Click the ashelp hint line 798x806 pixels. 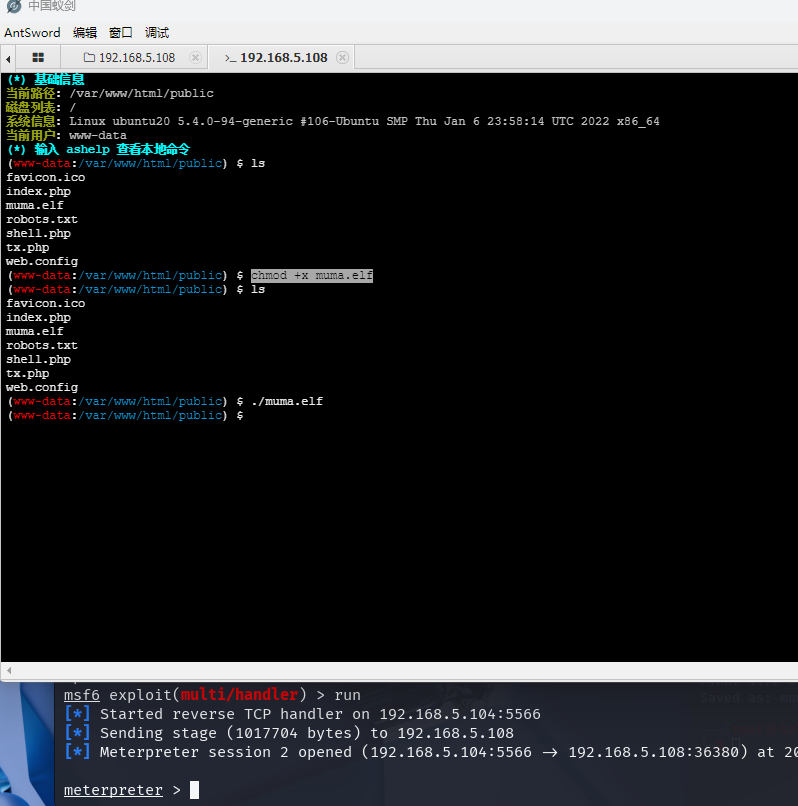coord(98,149)
